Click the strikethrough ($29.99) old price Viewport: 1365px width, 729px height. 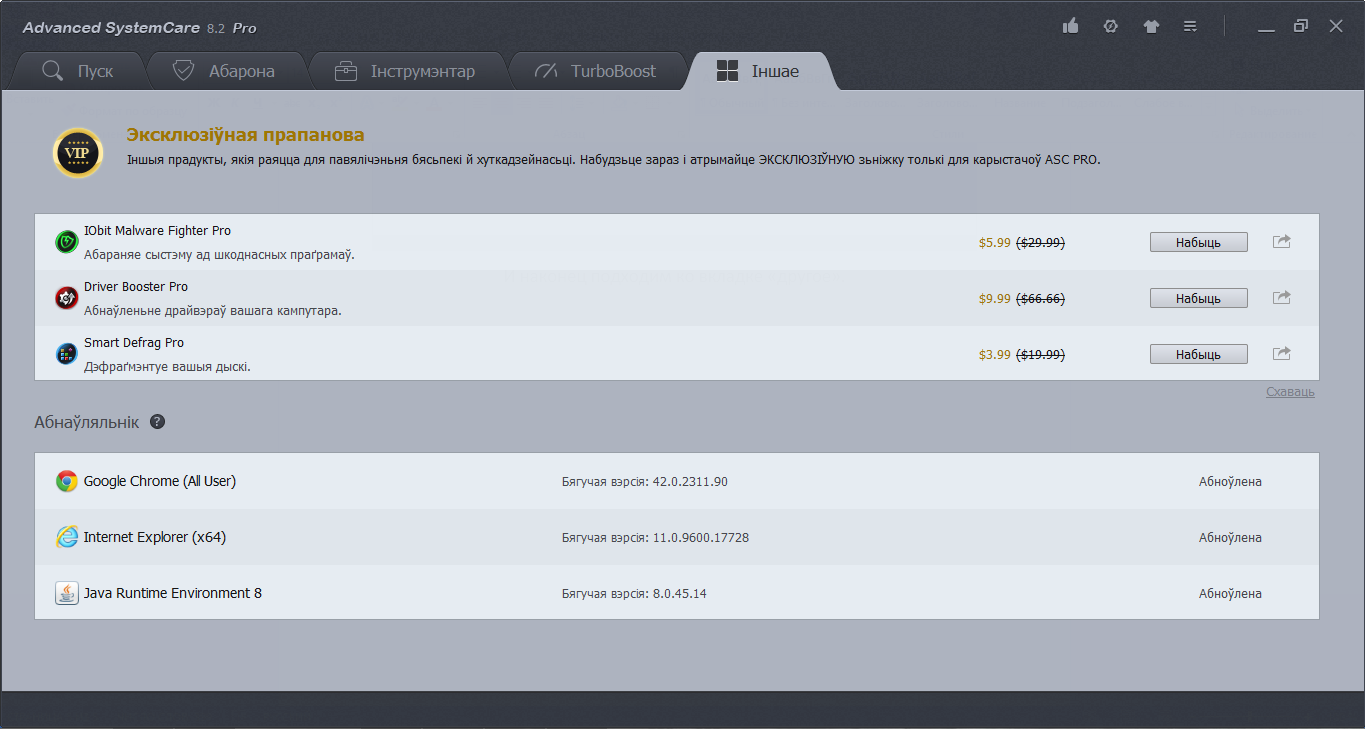coord(1041,243)
